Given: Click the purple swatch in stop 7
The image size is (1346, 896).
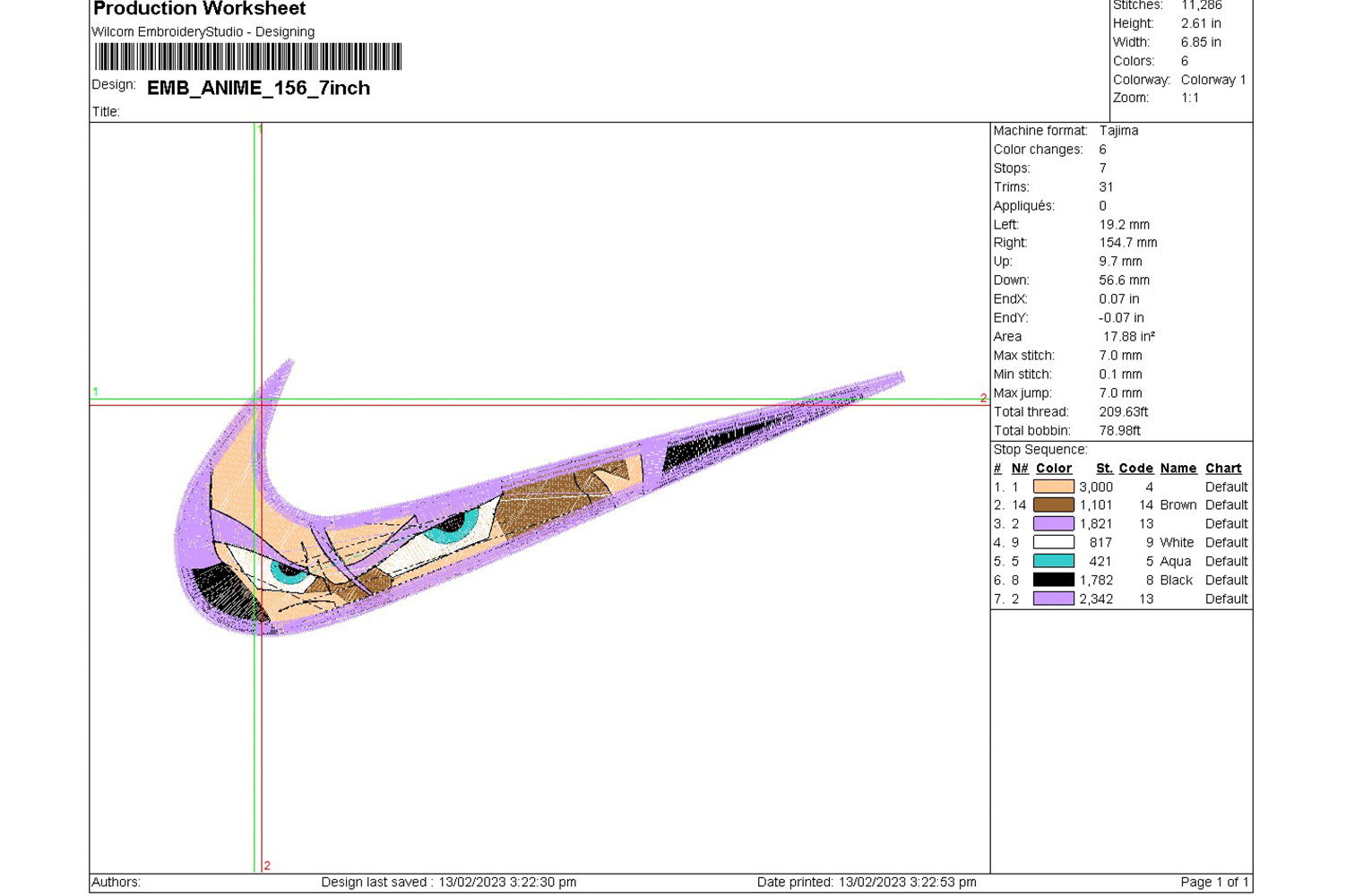Looking at the screenshot, I should [x=1053, y=599].
